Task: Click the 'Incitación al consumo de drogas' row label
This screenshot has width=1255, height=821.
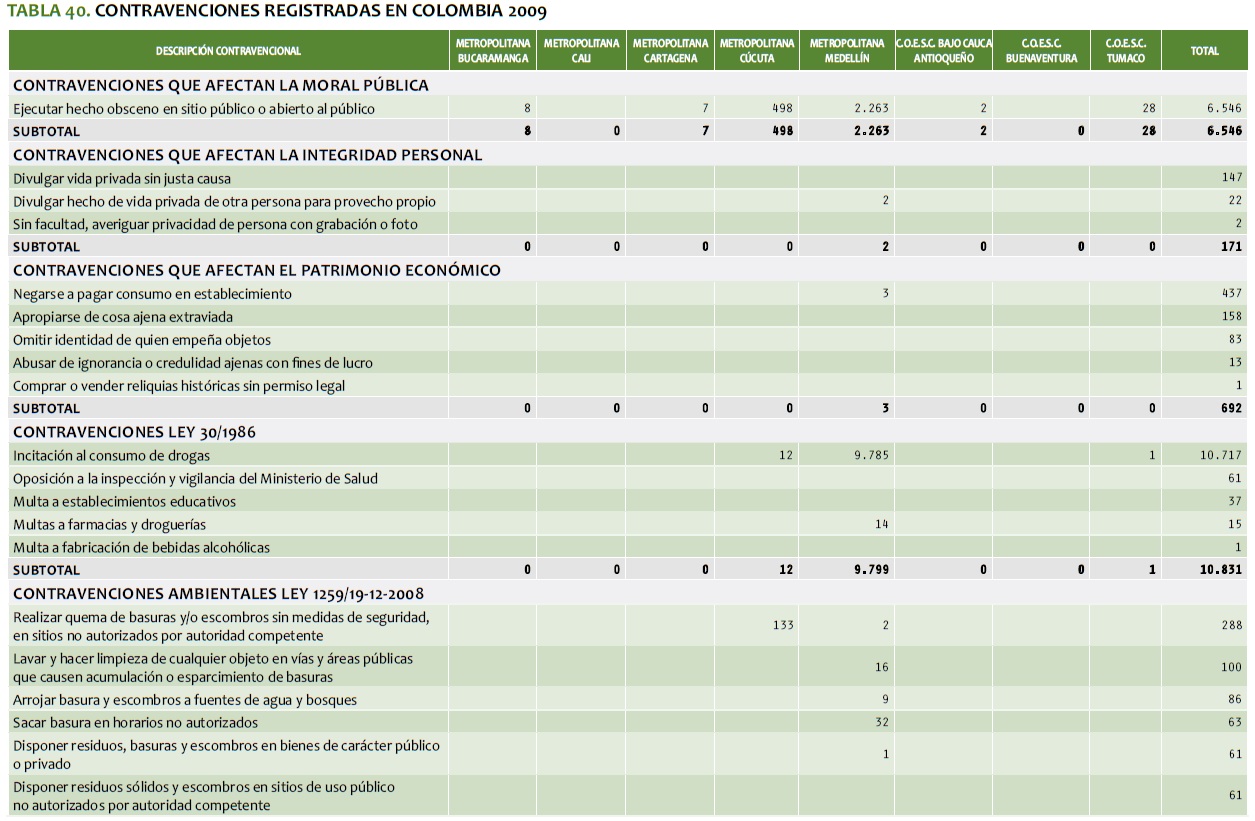Action: point(111,456)
